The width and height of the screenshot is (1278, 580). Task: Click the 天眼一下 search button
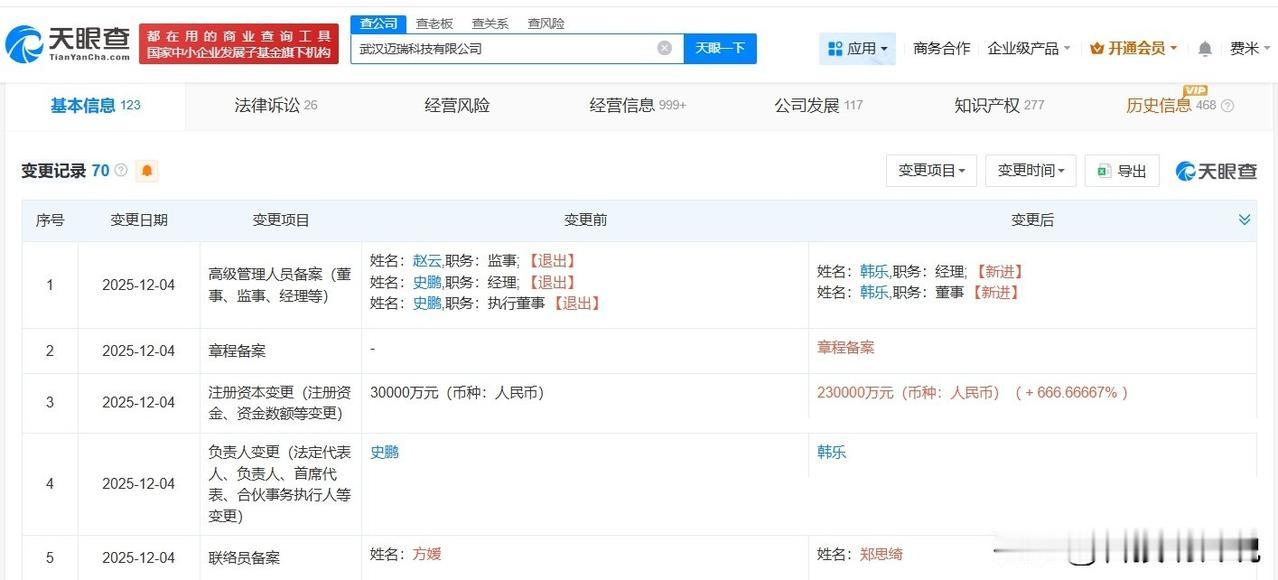click(720, 48)
